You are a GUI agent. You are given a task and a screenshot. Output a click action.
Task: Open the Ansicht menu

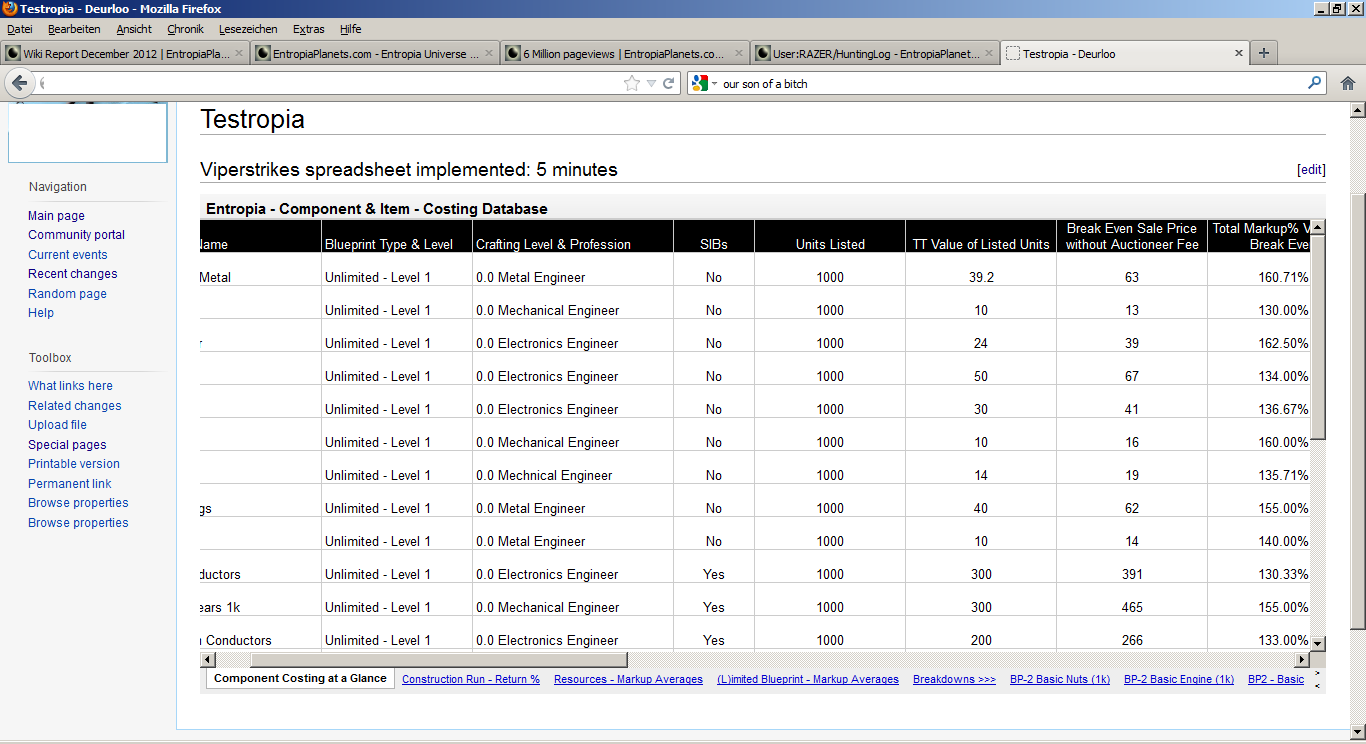click(x=134, y=29)
